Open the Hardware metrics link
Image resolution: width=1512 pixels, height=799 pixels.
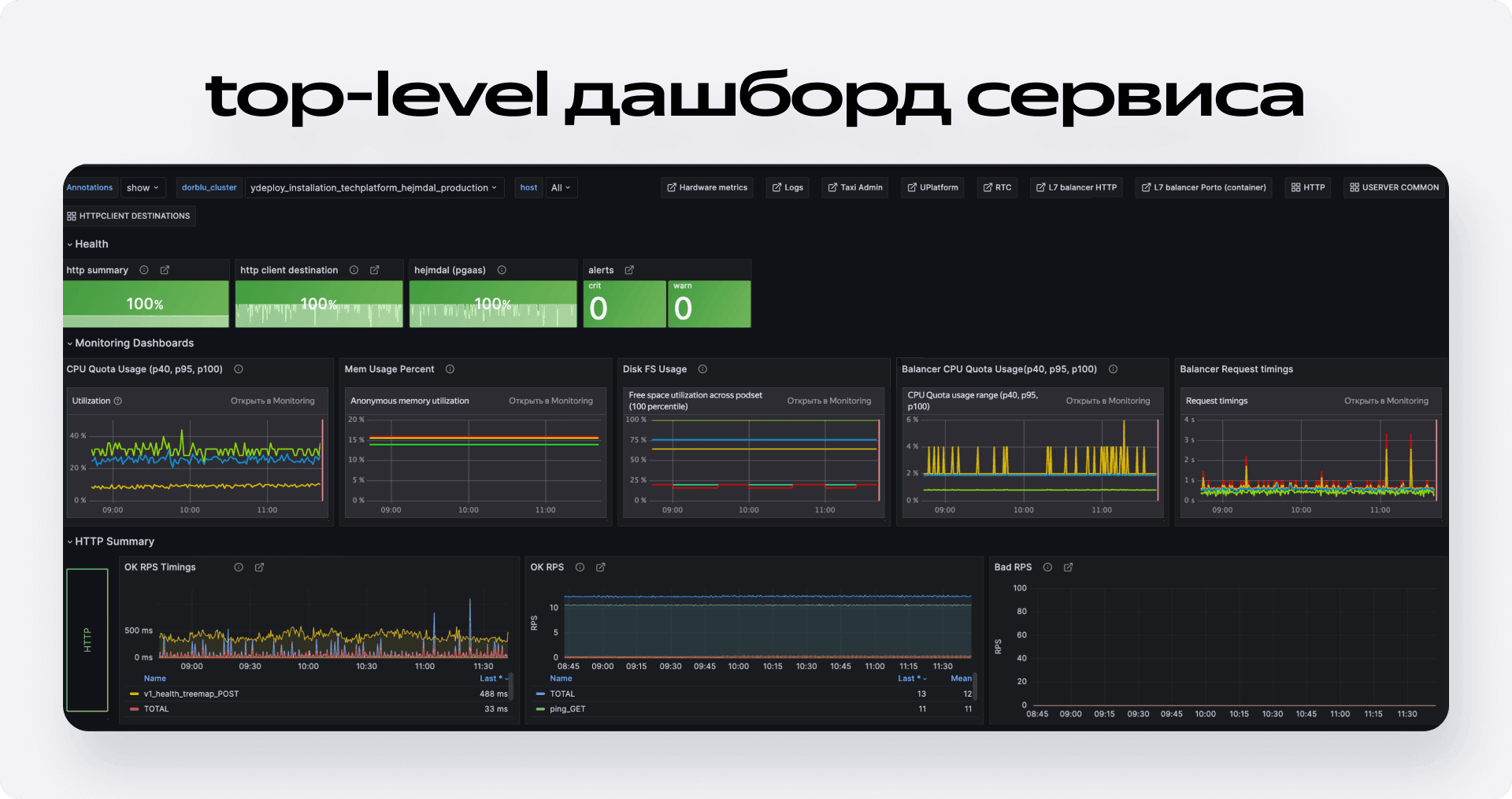coord(706,187)
